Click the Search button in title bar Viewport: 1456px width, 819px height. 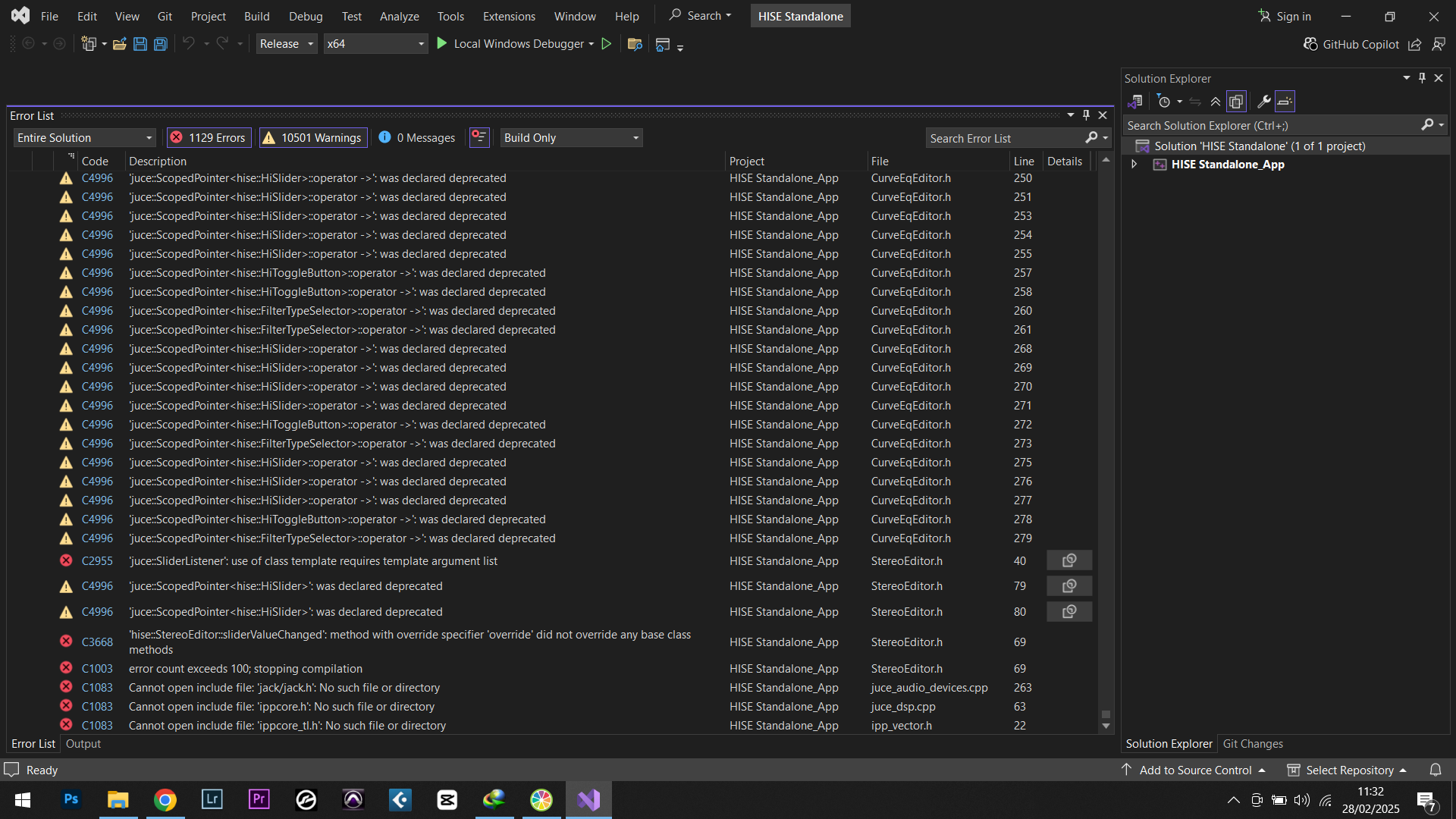pos(701,16)
